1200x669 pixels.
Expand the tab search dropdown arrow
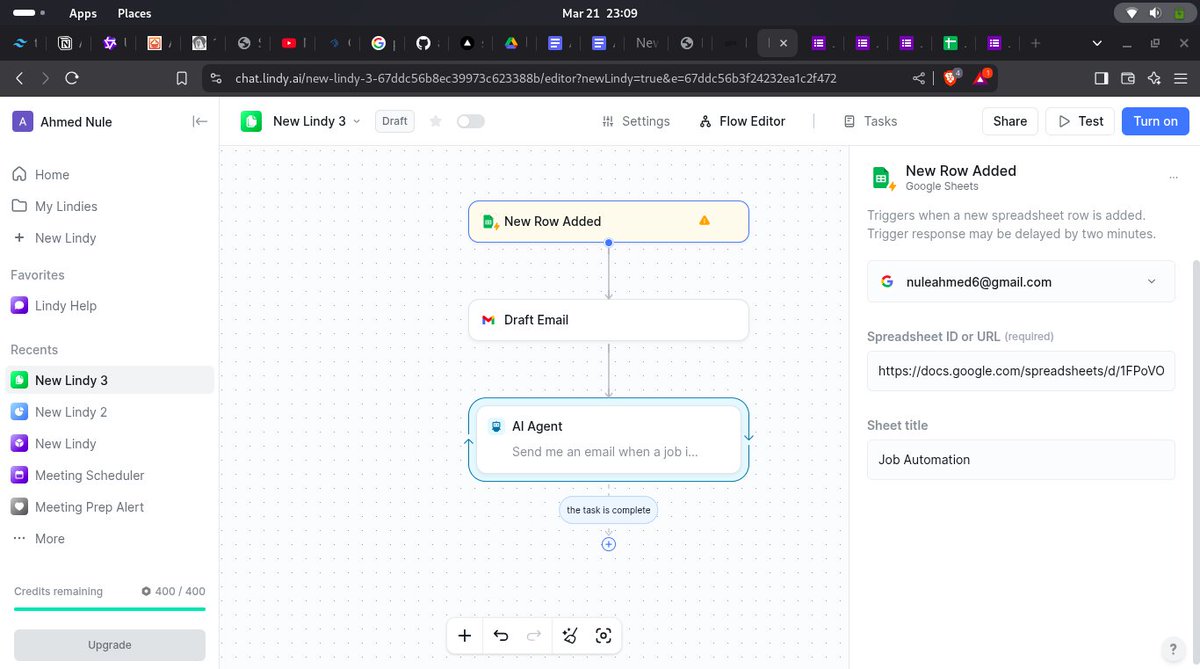(1097, 43)
